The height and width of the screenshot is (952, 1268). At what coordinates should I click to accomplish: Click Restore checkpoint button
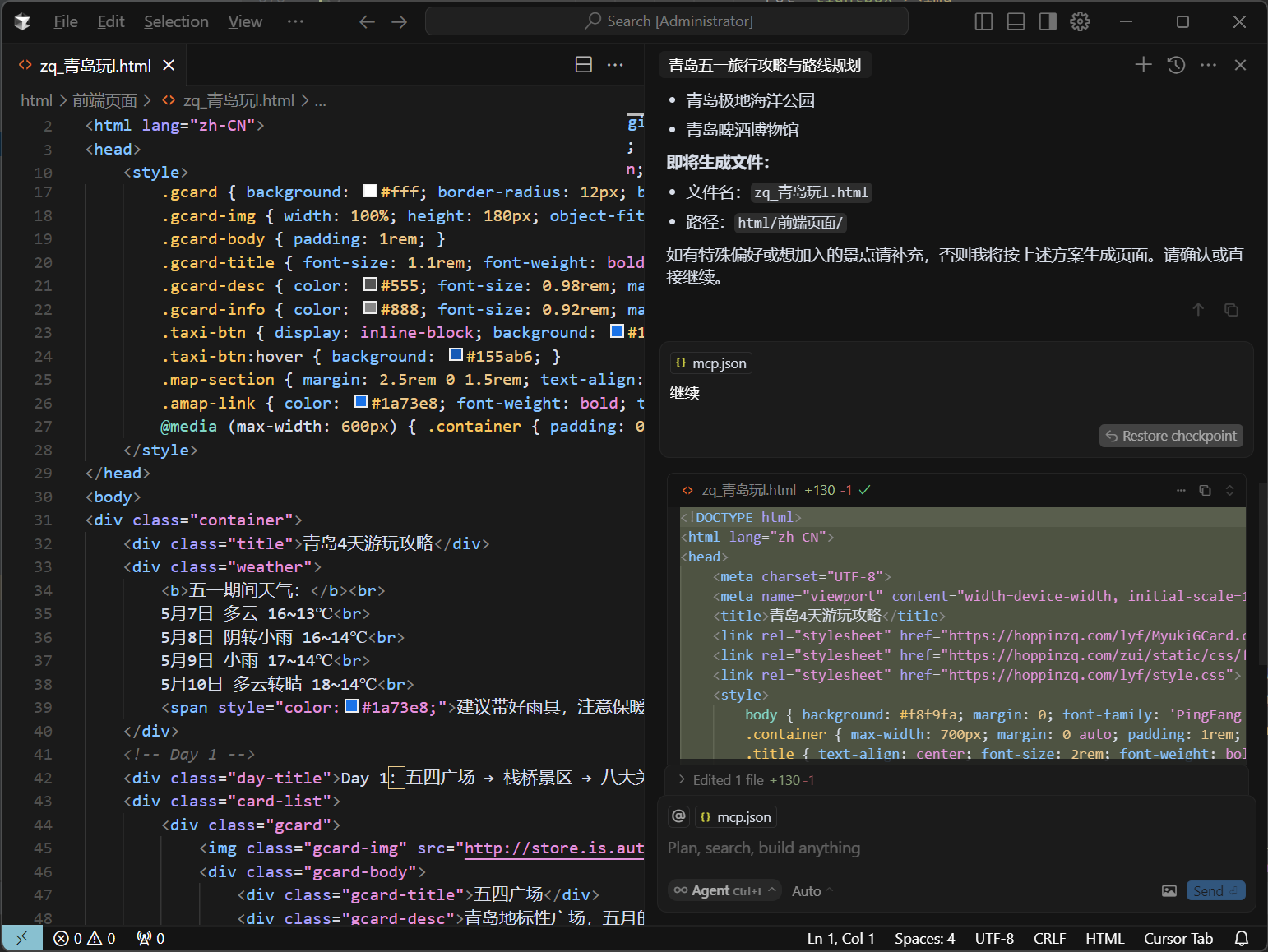[1170, 436]
